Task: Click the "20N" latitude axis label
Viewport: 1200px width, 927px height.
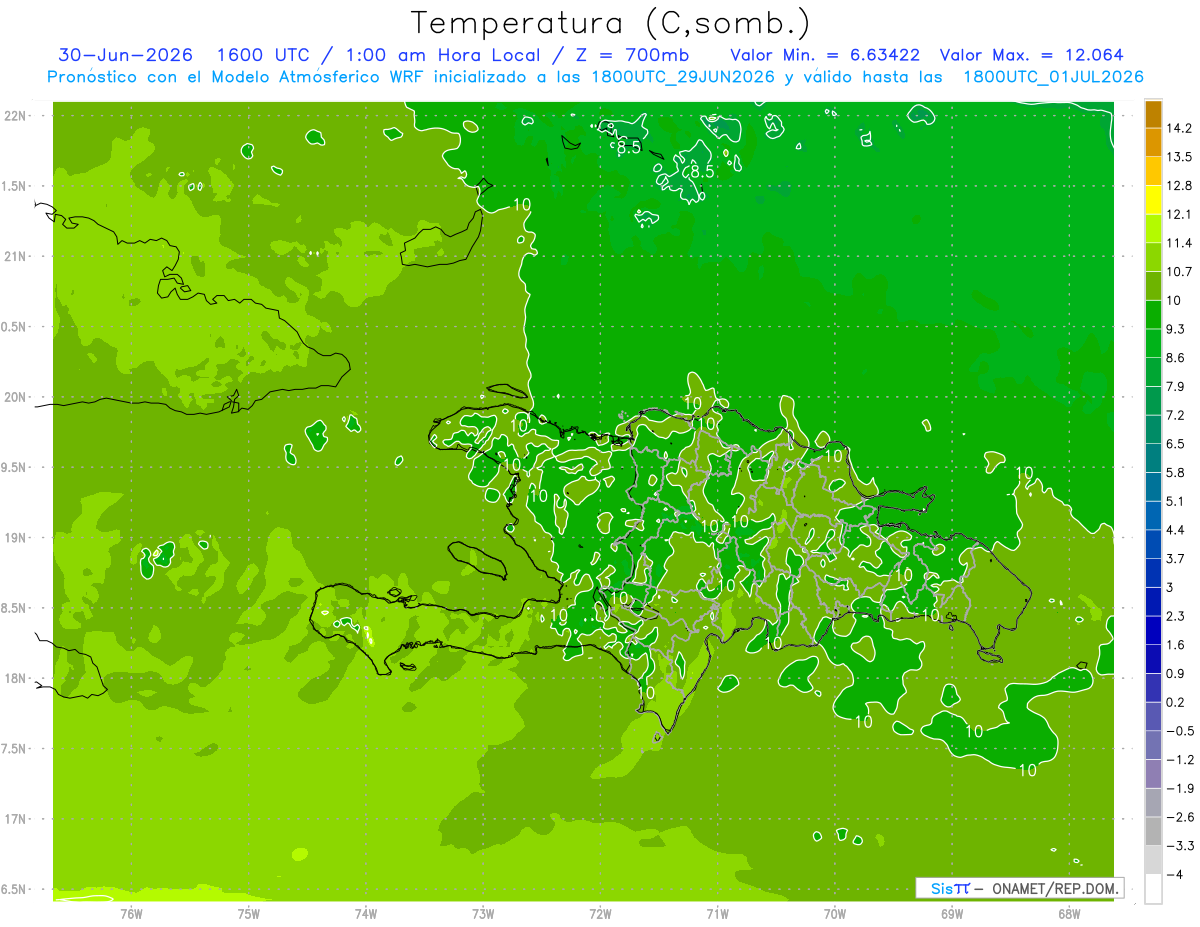Action: tap(16, 397)
